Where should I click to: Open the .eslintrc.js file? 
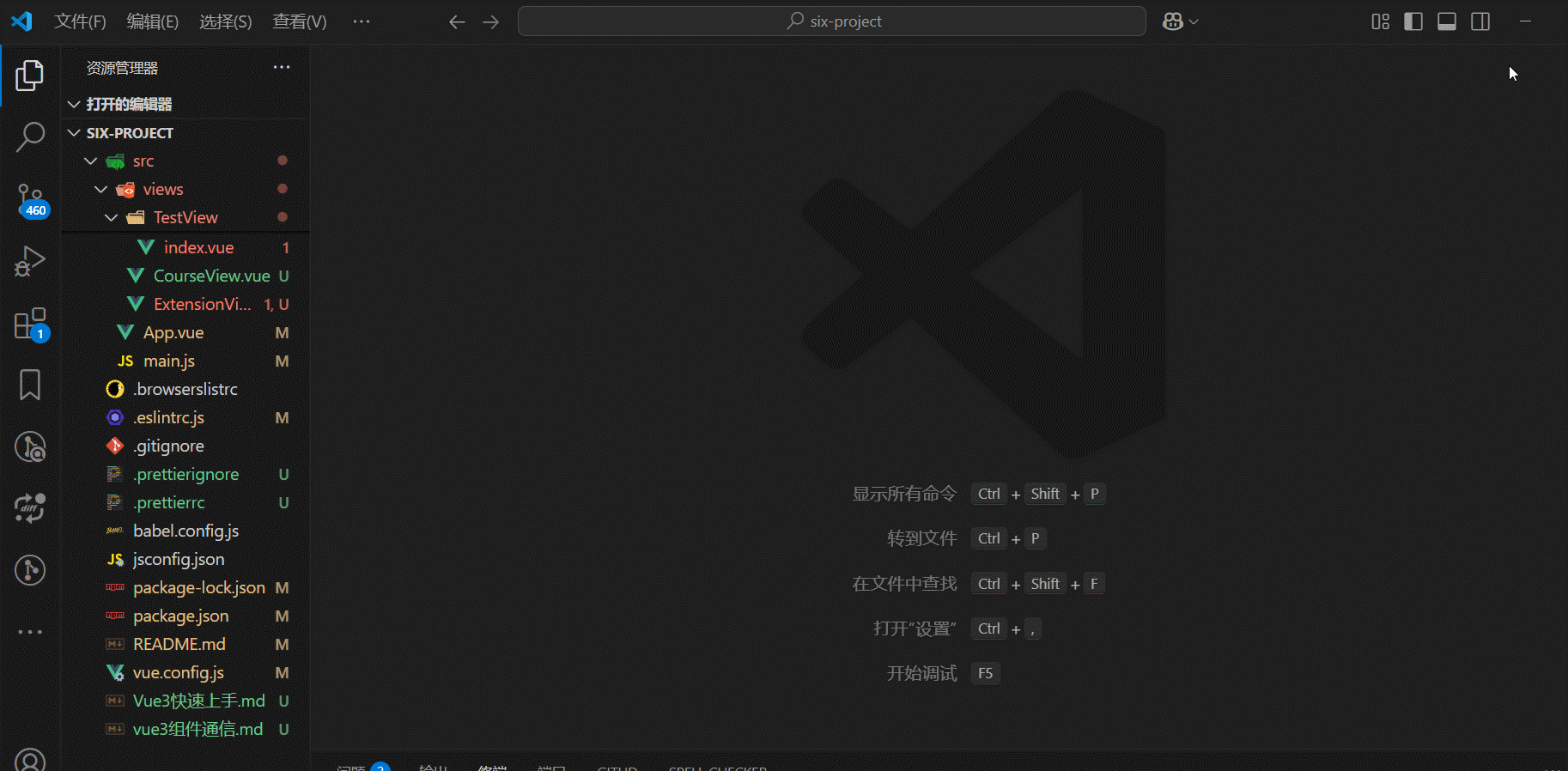coord(185,417)
